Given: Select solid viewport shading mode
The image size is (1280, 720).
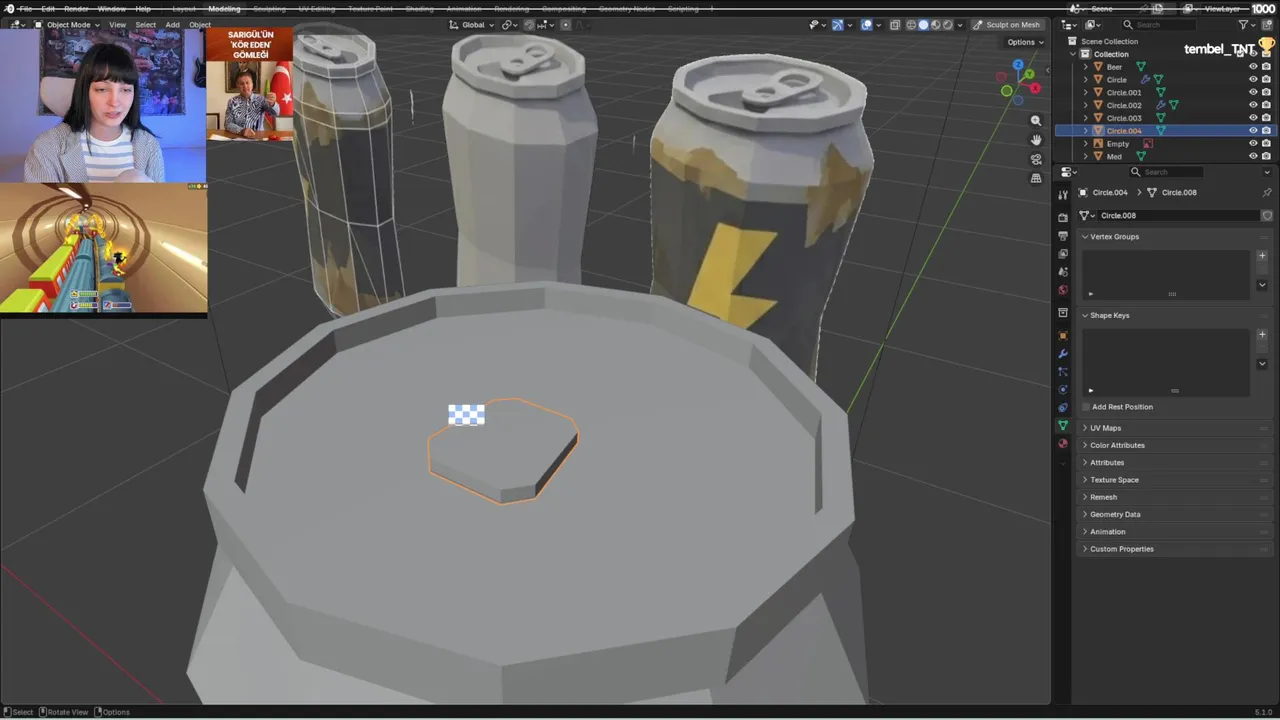Looking at the screenshot, I should (923, 25).
